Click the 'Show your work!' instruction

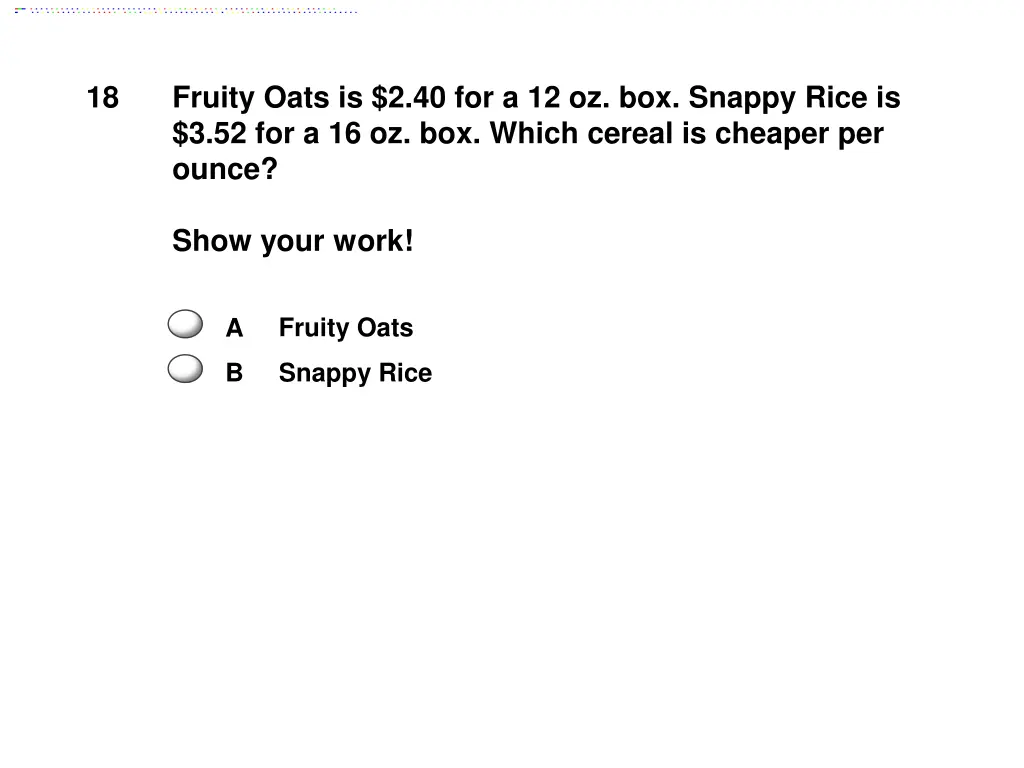293,241
